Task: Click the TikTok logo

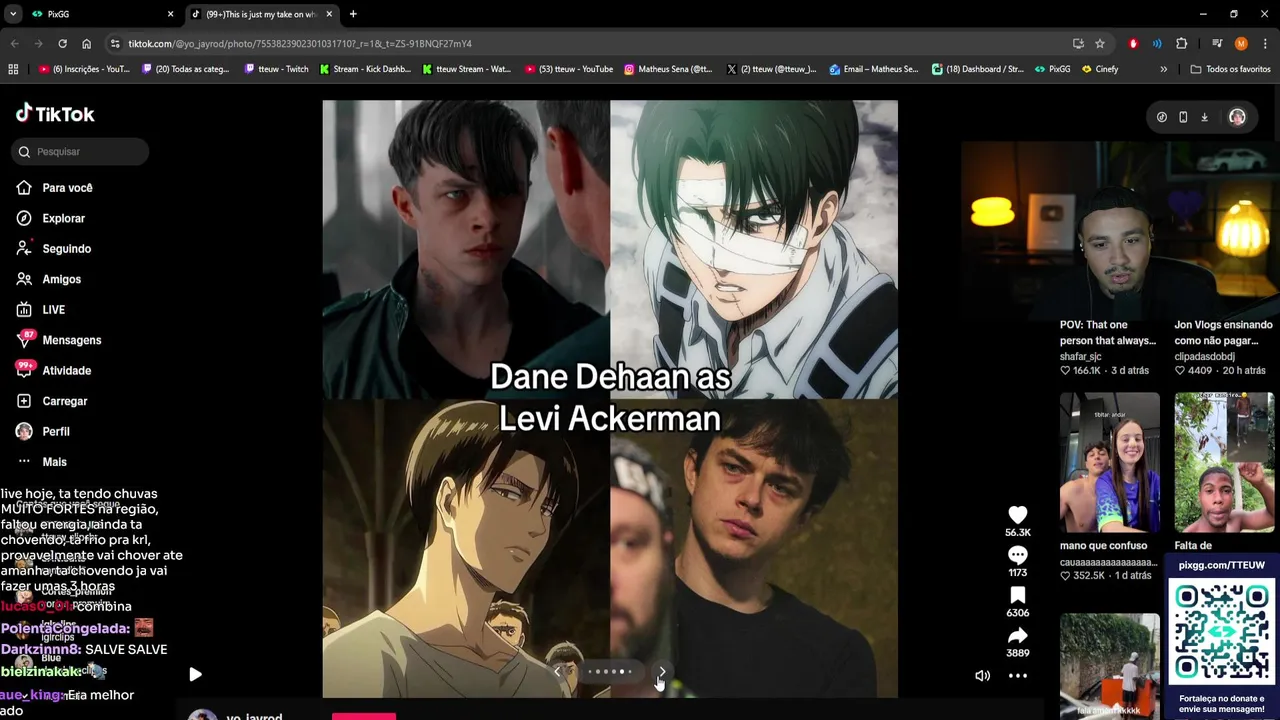Action: pos(55,114)
